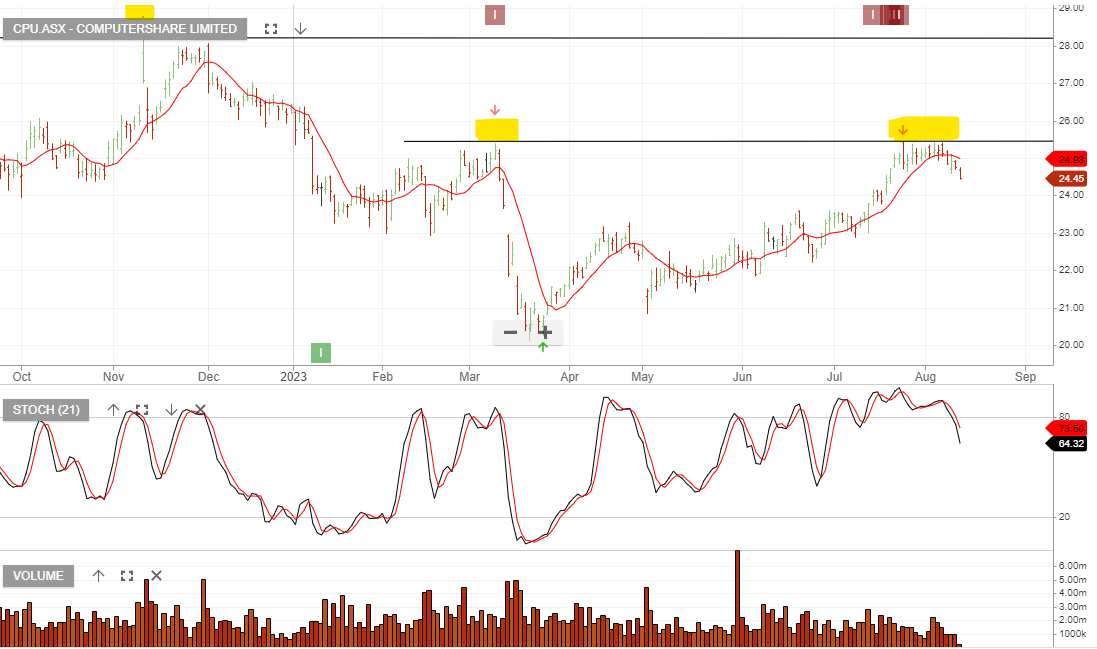The image size is (1097, 649).
Task: Move the STOCH panel down
Action: tap(171, 410)
